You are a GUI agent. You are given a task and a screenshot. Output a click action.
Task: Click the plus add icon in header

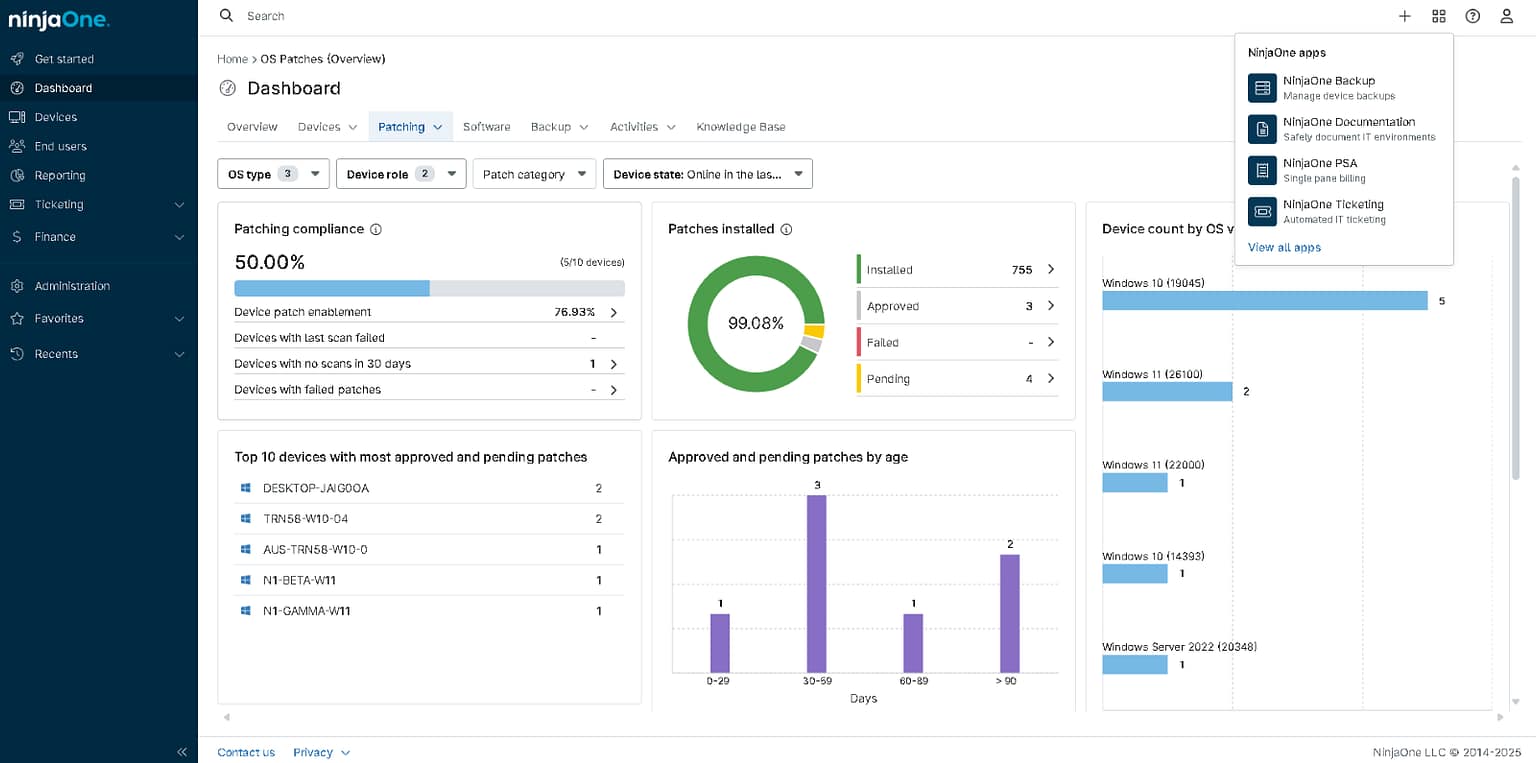click(x=1405, y=16)
